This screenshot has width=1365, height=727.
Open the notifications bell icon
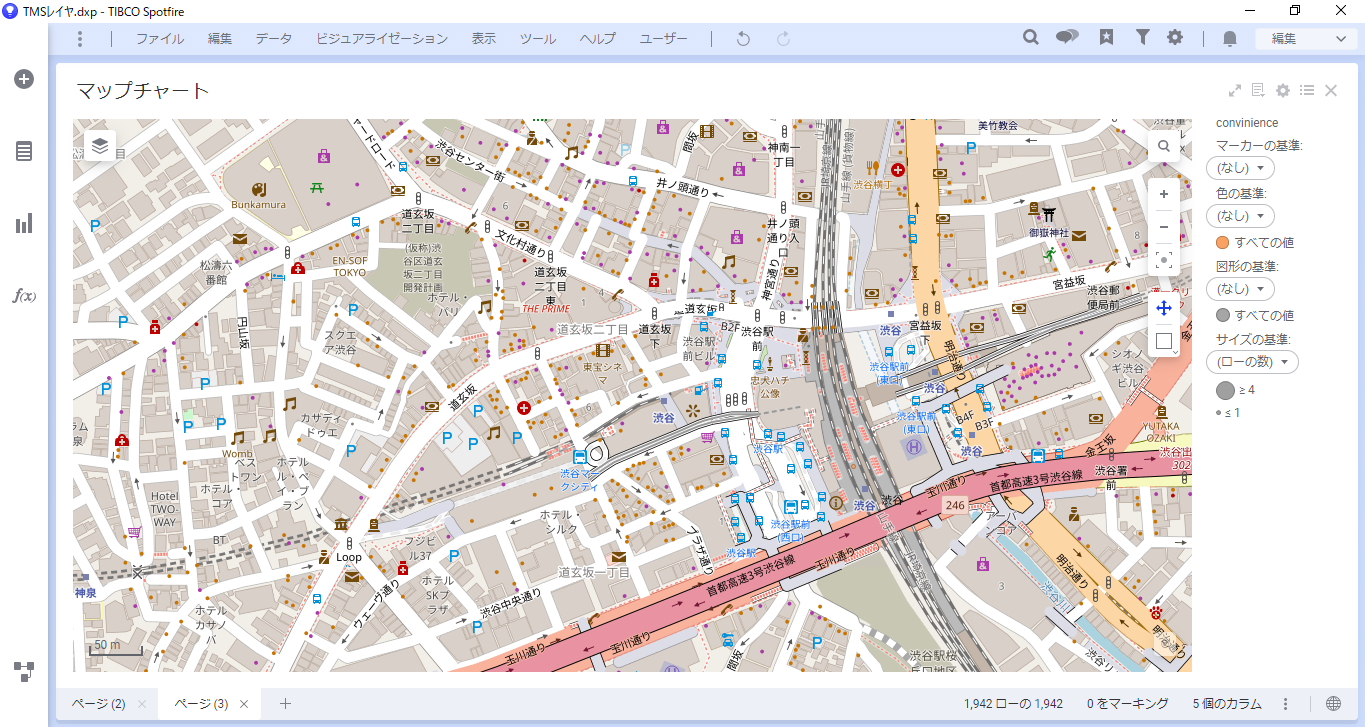point(1230,38)
